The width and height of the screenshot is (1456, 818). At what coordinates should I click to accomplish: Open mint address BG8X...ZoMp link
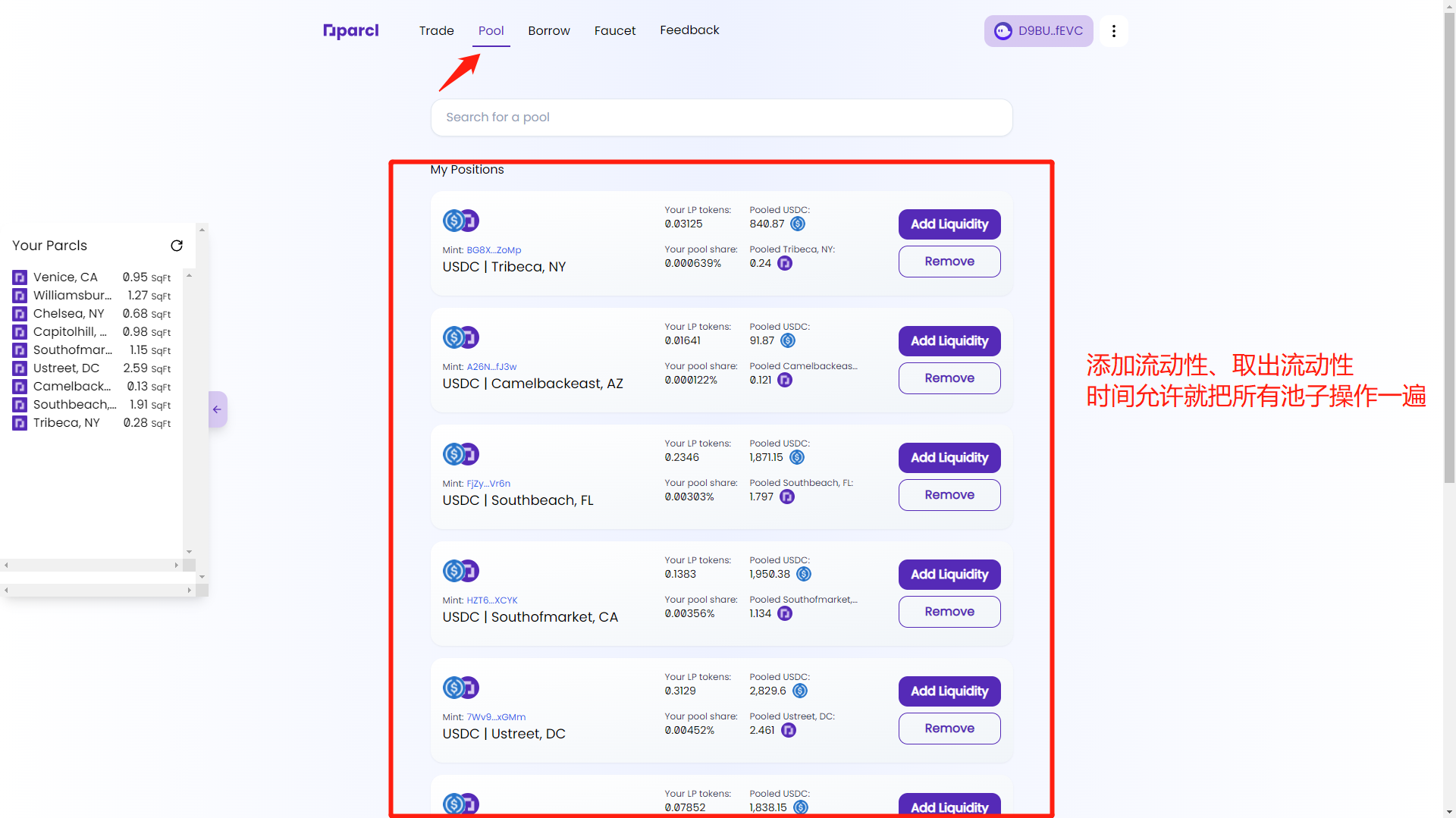click(x=494, y=250)
